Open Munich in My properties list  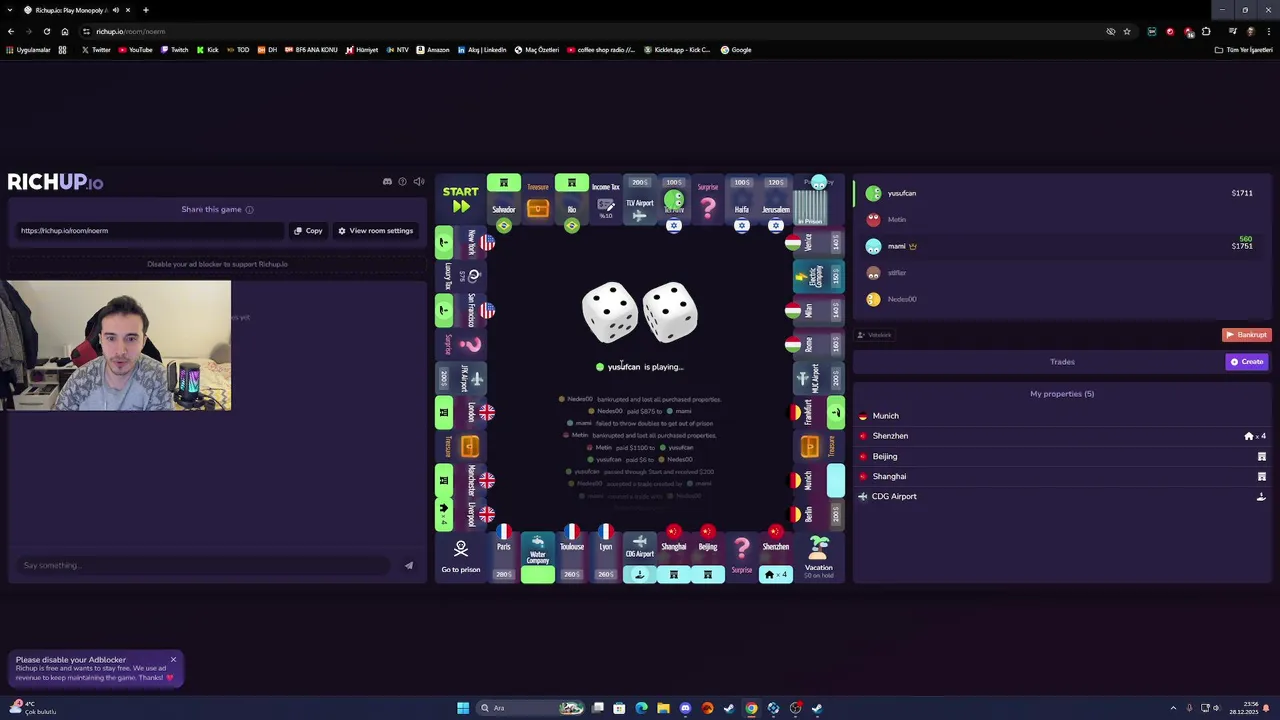tap(1062, 416)
